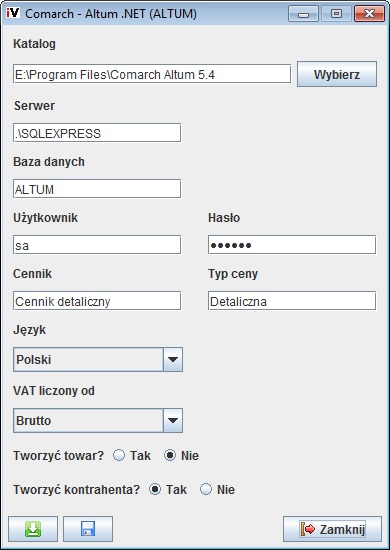Click the Hasło password field

pyautogui.click(x=292, y=245)
